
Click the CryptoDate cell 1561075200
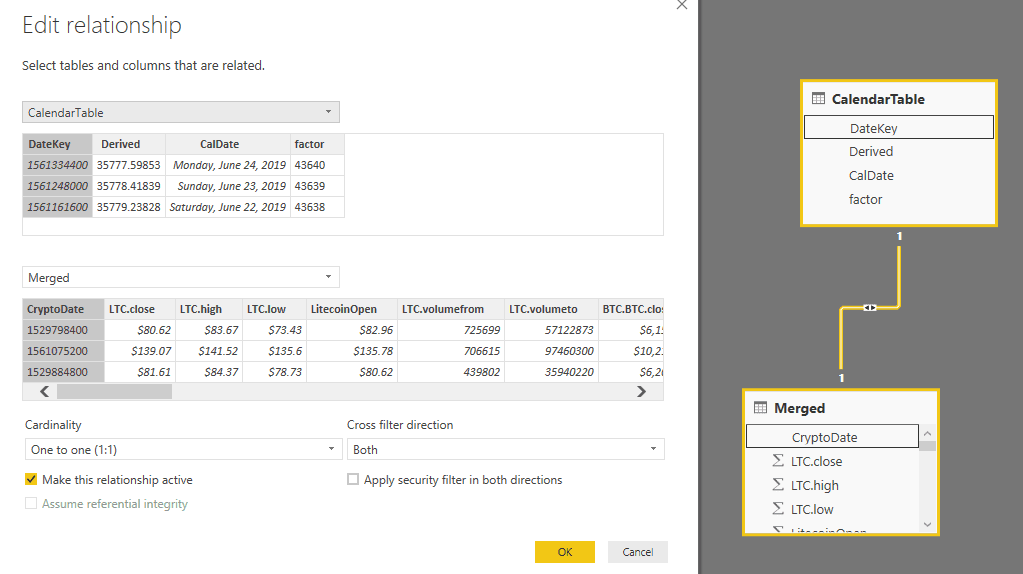point(63,351)
